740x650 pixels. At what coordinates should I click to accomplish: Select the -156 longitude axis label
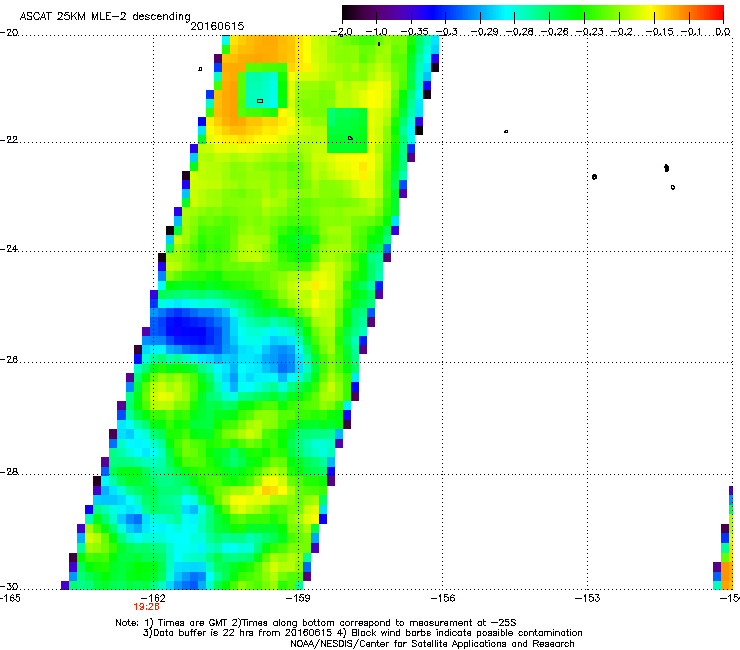click(443, 598)
